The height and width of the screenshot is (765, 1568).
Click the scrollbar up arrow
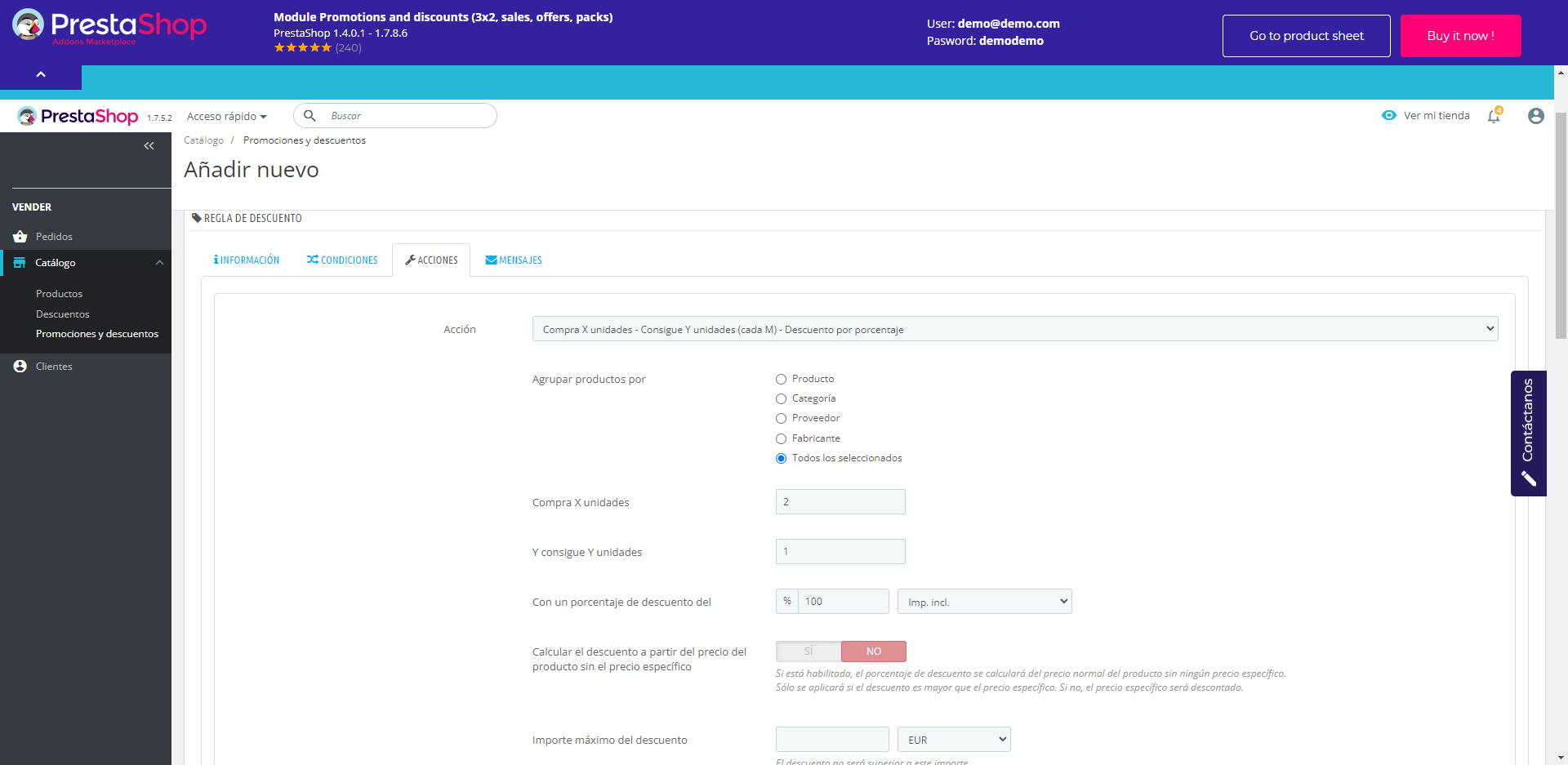[1561, 73]
